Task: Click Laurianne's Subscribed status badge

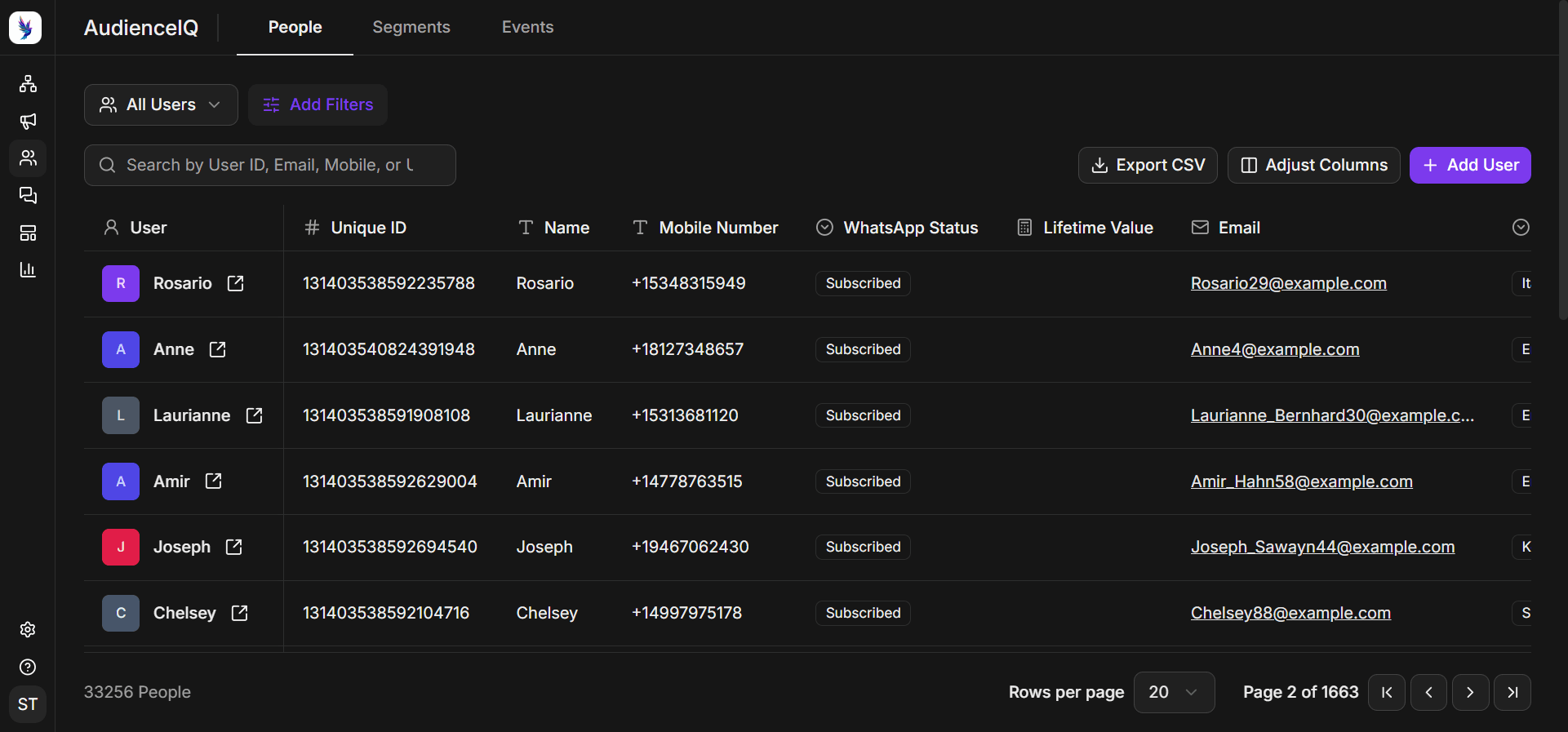Action: 863,415
